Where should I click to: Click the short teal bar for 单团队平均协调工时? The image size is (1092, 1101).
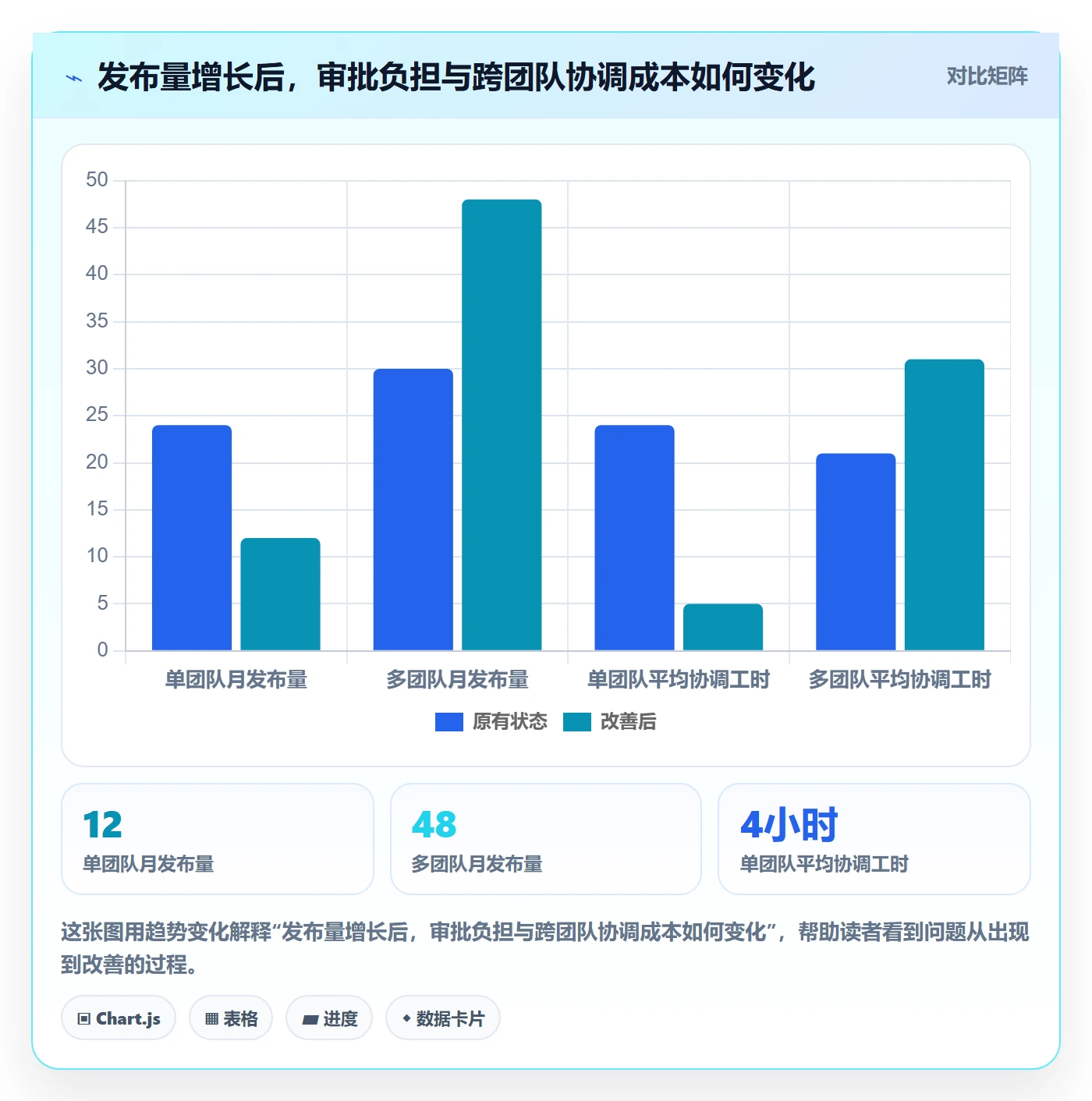coord(723,627)
